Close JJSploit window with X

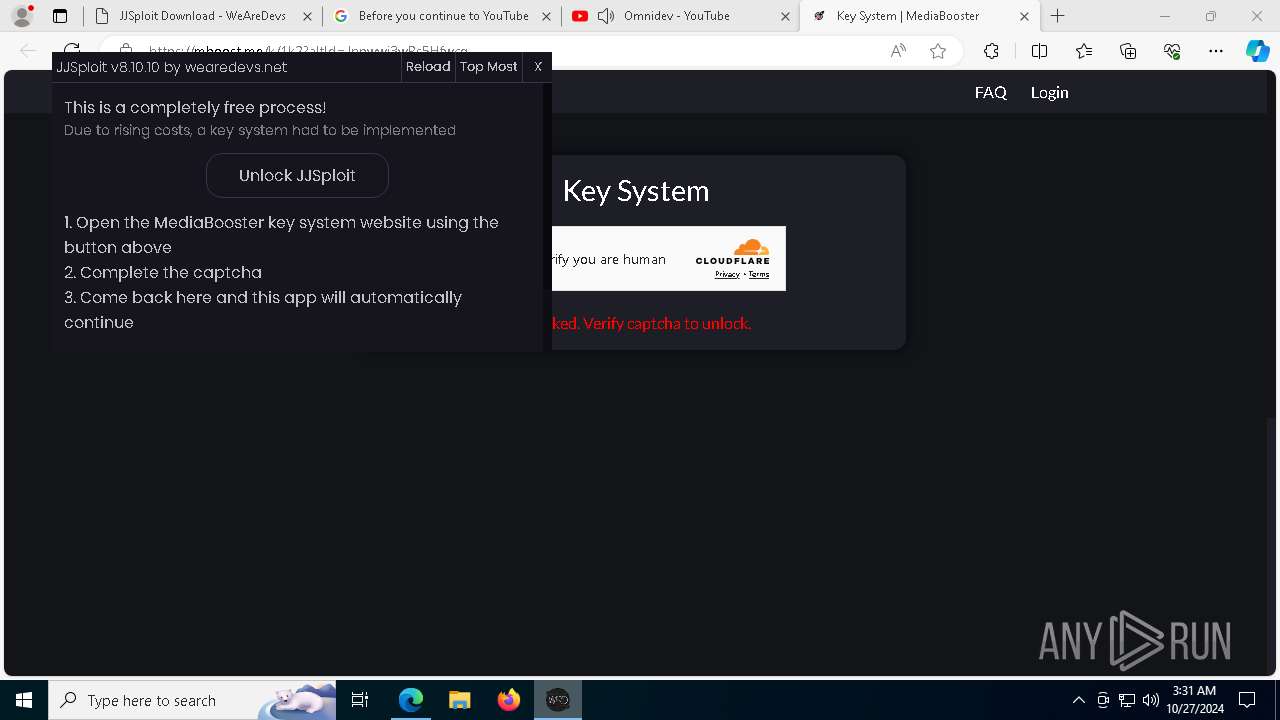tap(538, 67)
